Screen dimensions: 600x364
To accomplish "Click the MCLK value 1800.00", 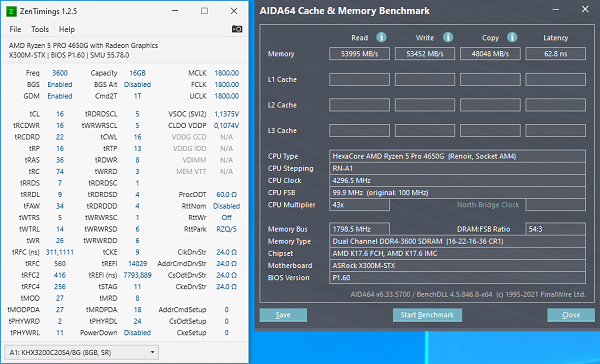I will (227, 73).
